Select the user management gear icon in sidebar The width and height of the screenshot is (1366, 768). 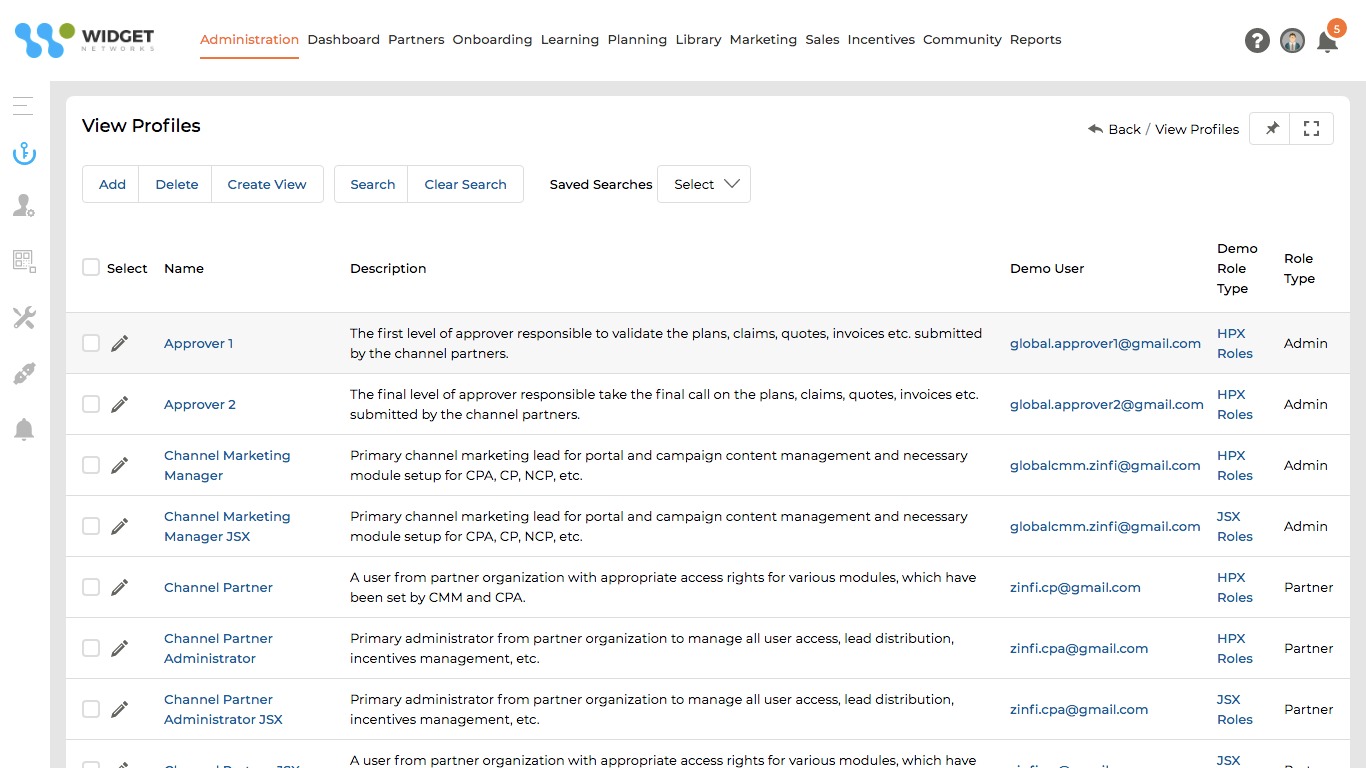coord(23,205)
